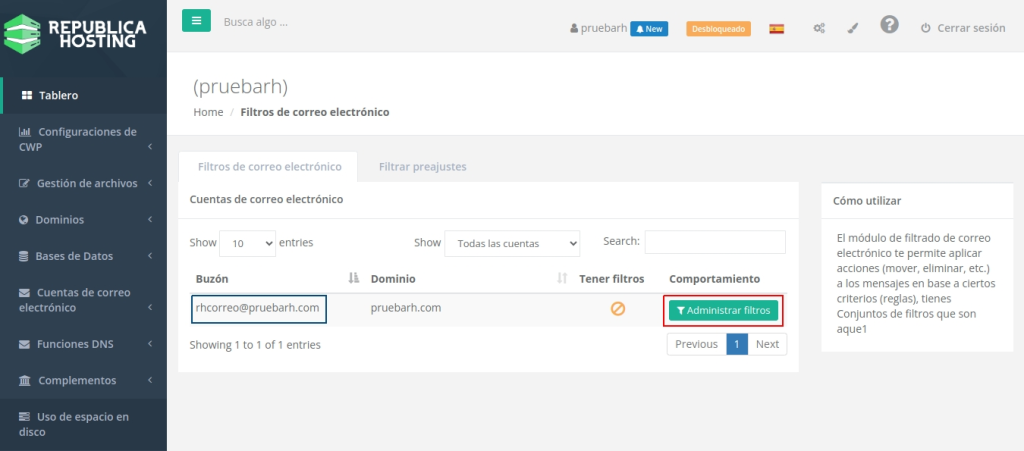
Task: Click the Administrar filtros button
Action: point(723,311)
